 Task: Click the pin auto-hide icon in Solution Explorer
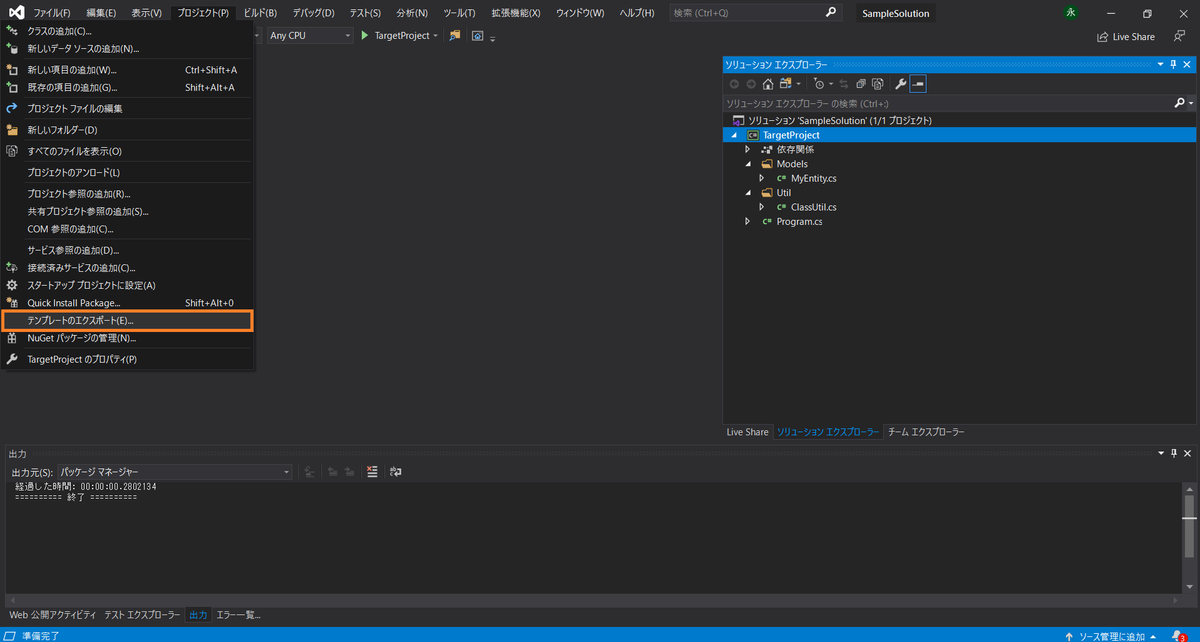[x=1173, y=64]
